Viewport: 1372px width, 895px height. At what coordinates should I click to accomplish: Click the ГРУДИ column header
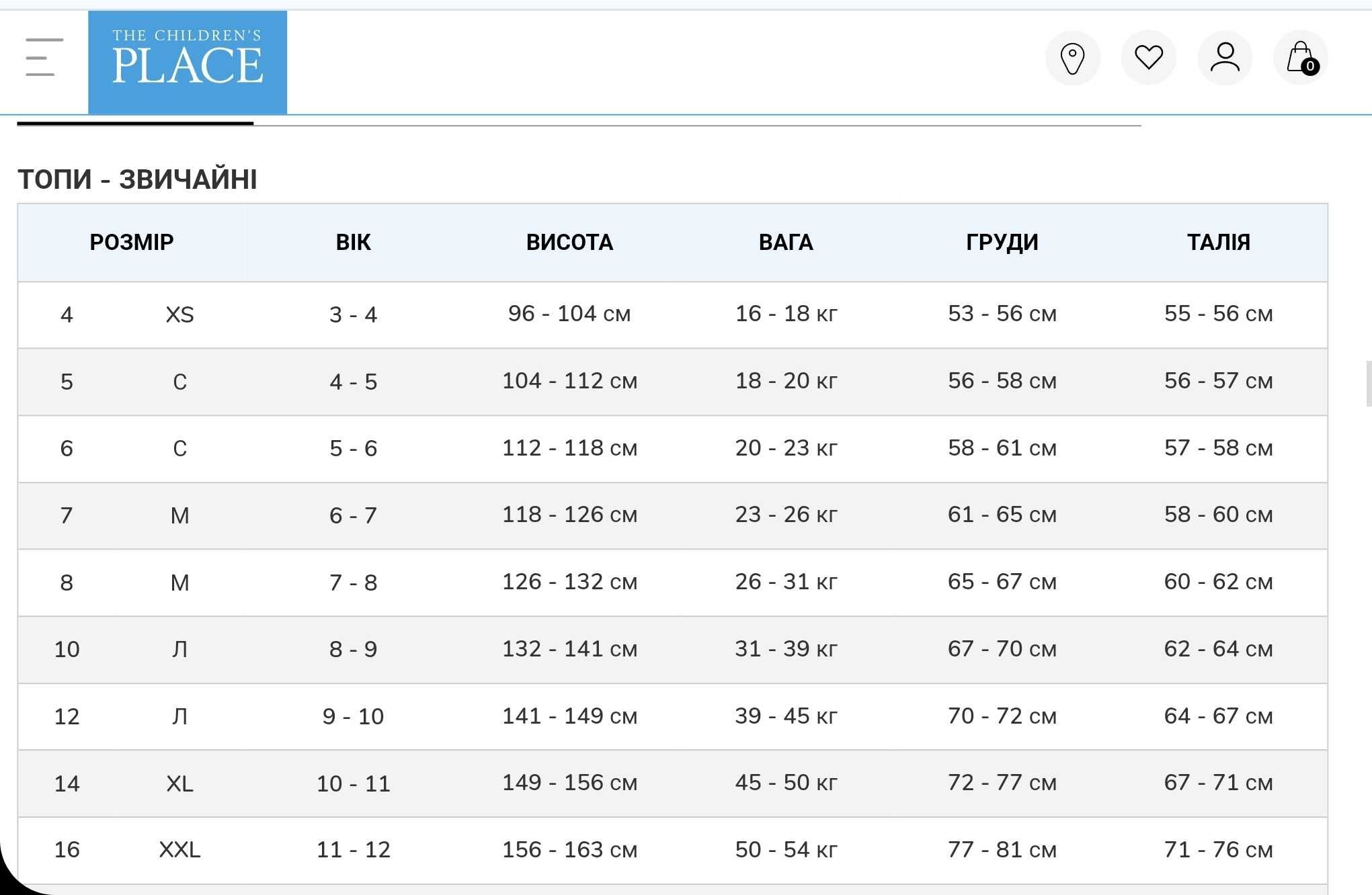[1002, 242]
